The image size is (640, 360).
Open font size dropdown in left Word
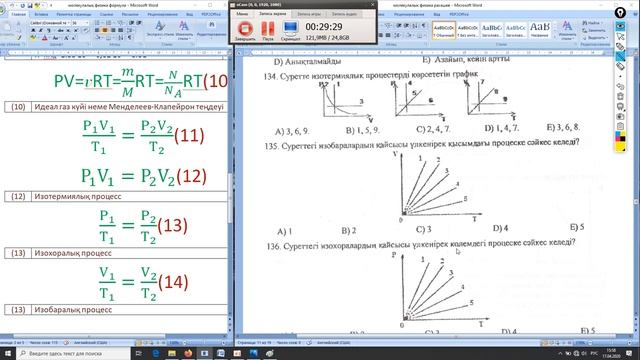pyautogui.click(x=87, y=23)
